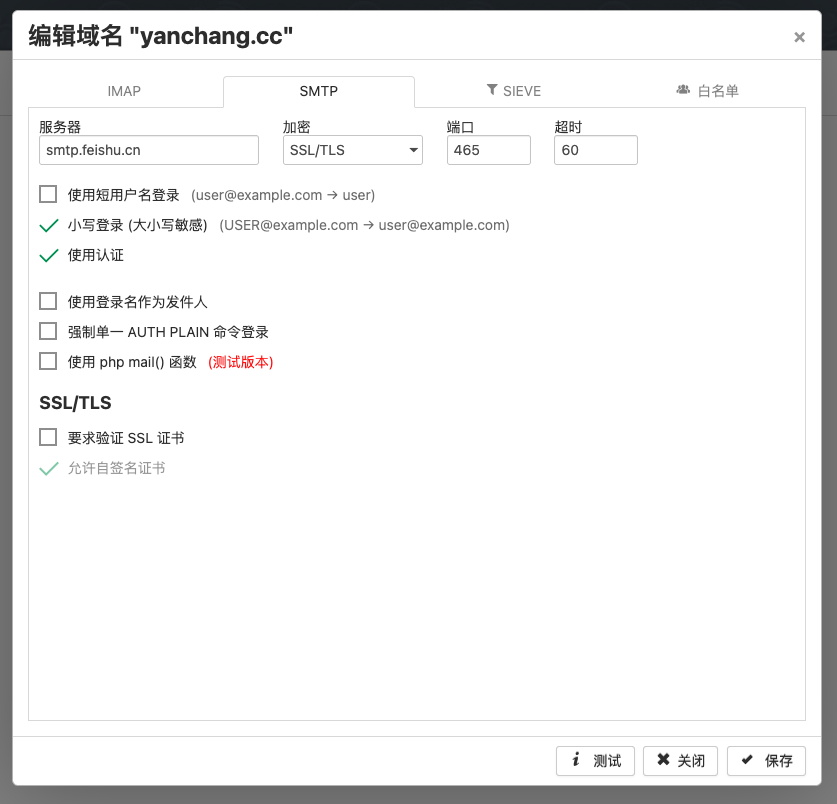Click the X icon on 关闭 button
Viewport: 837px width, 804px height.
(x=663, y=761)
